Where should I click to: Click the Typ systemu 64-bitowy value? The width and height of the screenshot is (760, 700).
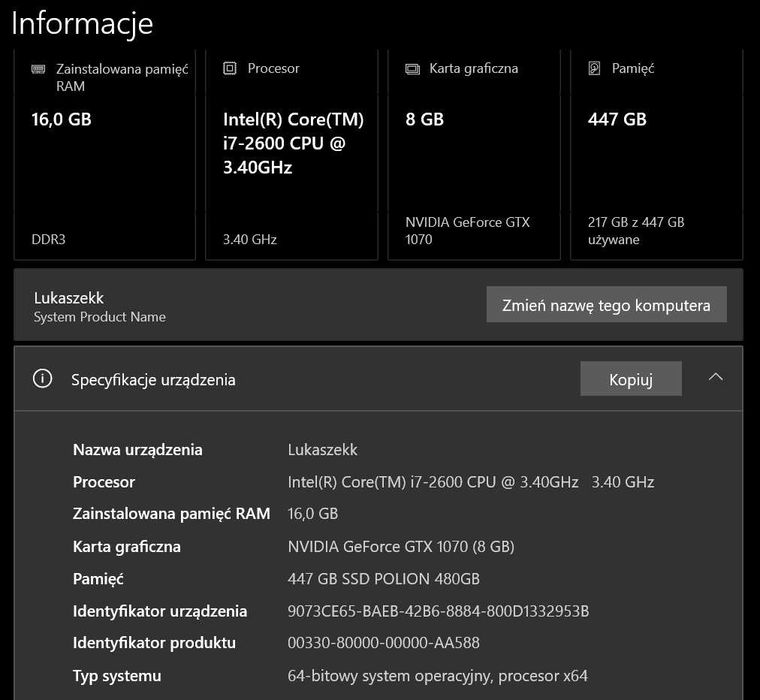coord(437,676)
